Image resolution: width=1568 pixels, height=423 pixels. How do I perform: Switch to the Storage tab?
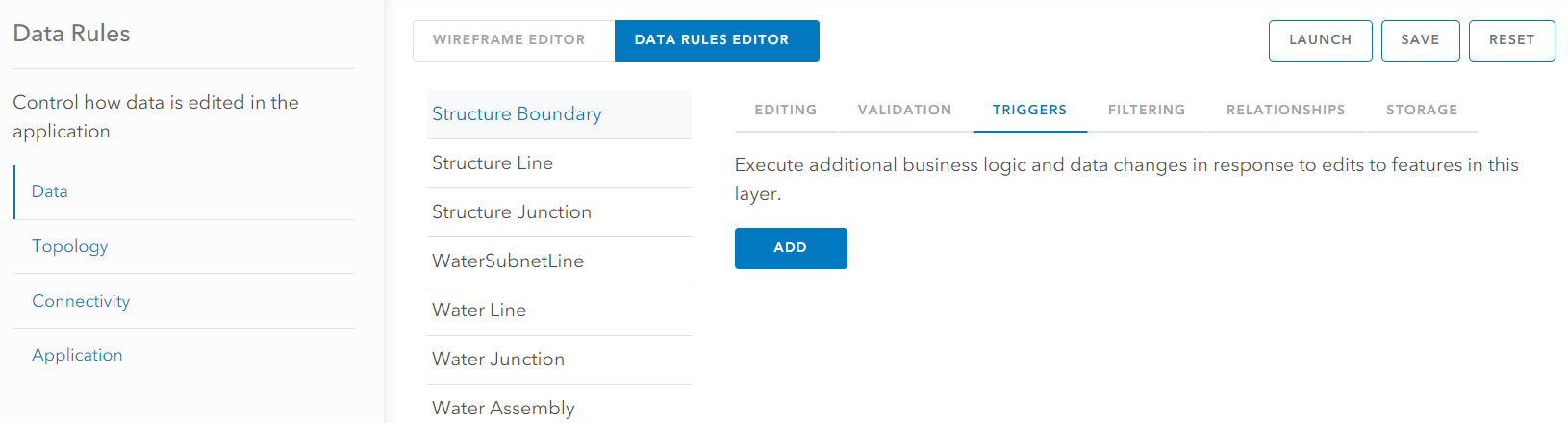[1422, 111]
